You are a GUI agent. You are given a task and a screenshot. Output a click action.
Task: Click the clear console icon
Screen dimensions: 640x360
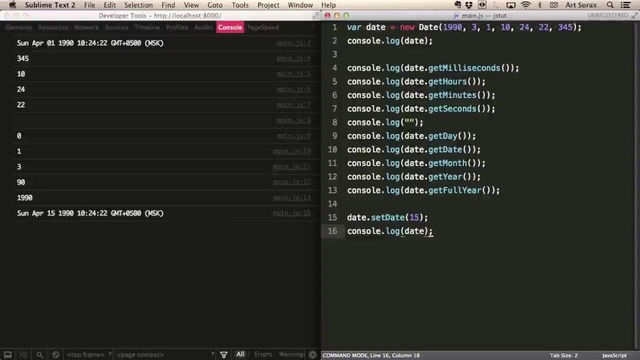click(56, 355)
